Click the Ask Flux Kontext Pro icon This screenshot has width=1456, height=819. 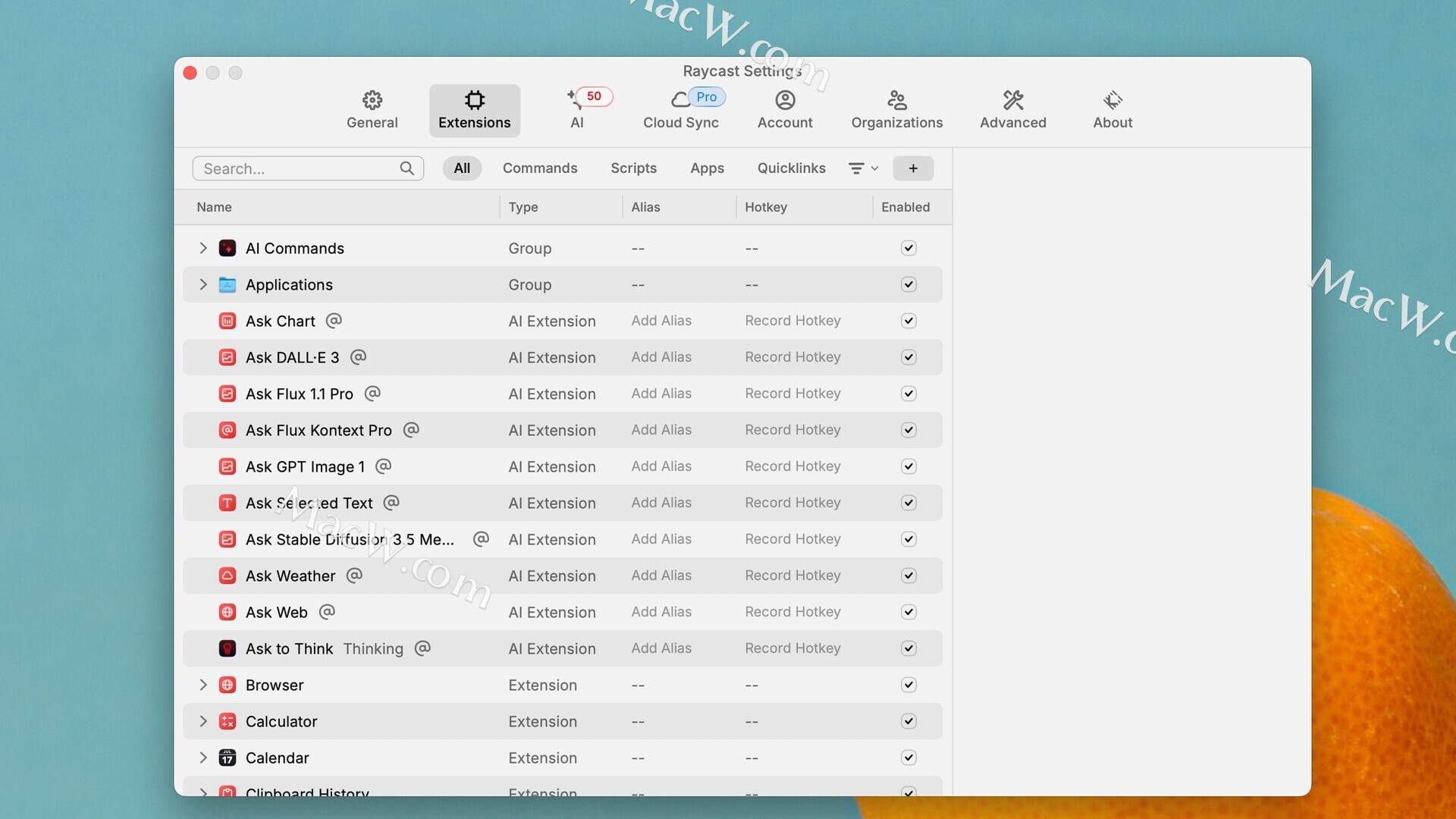pyautogui.click(x=227, y=430)
